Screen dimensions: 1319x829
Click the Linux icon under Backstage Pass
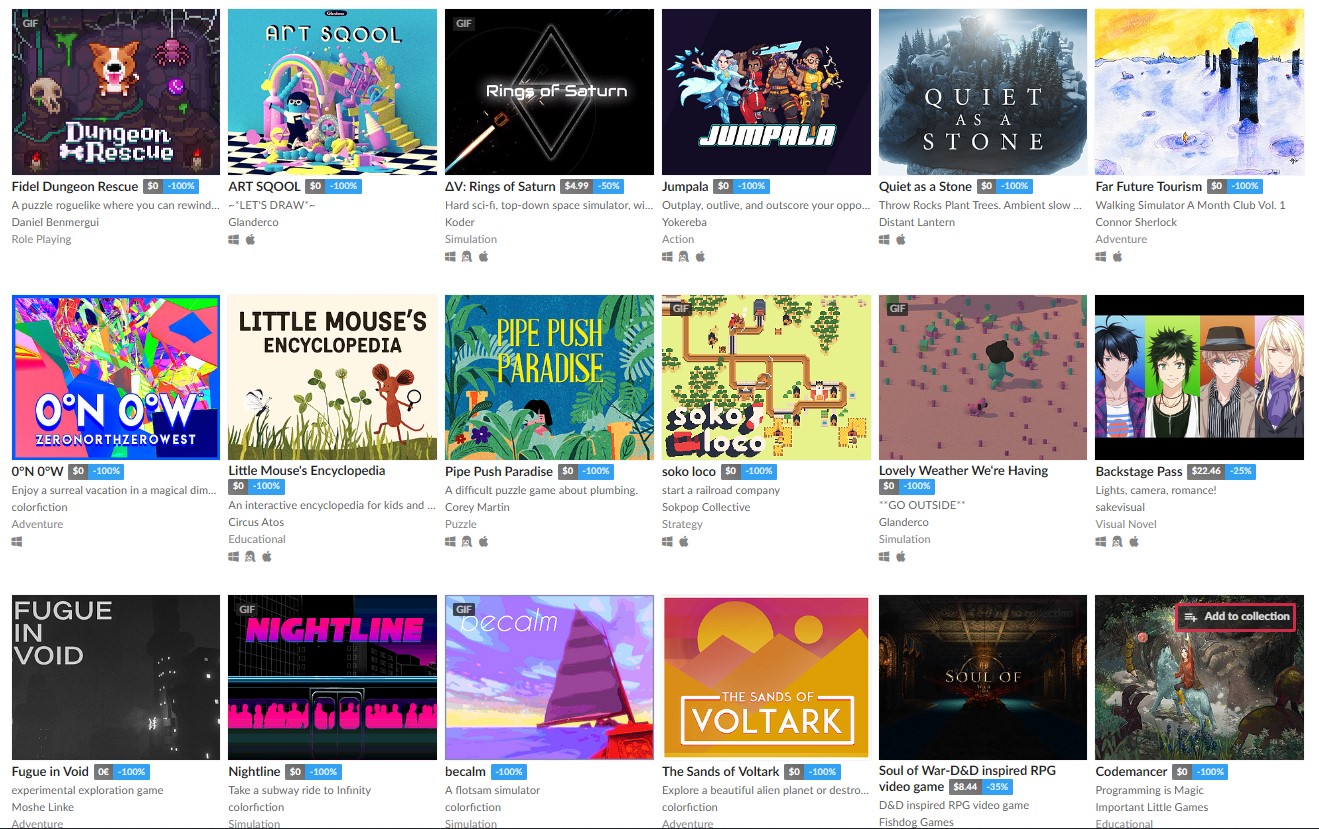pos(1117,542)
